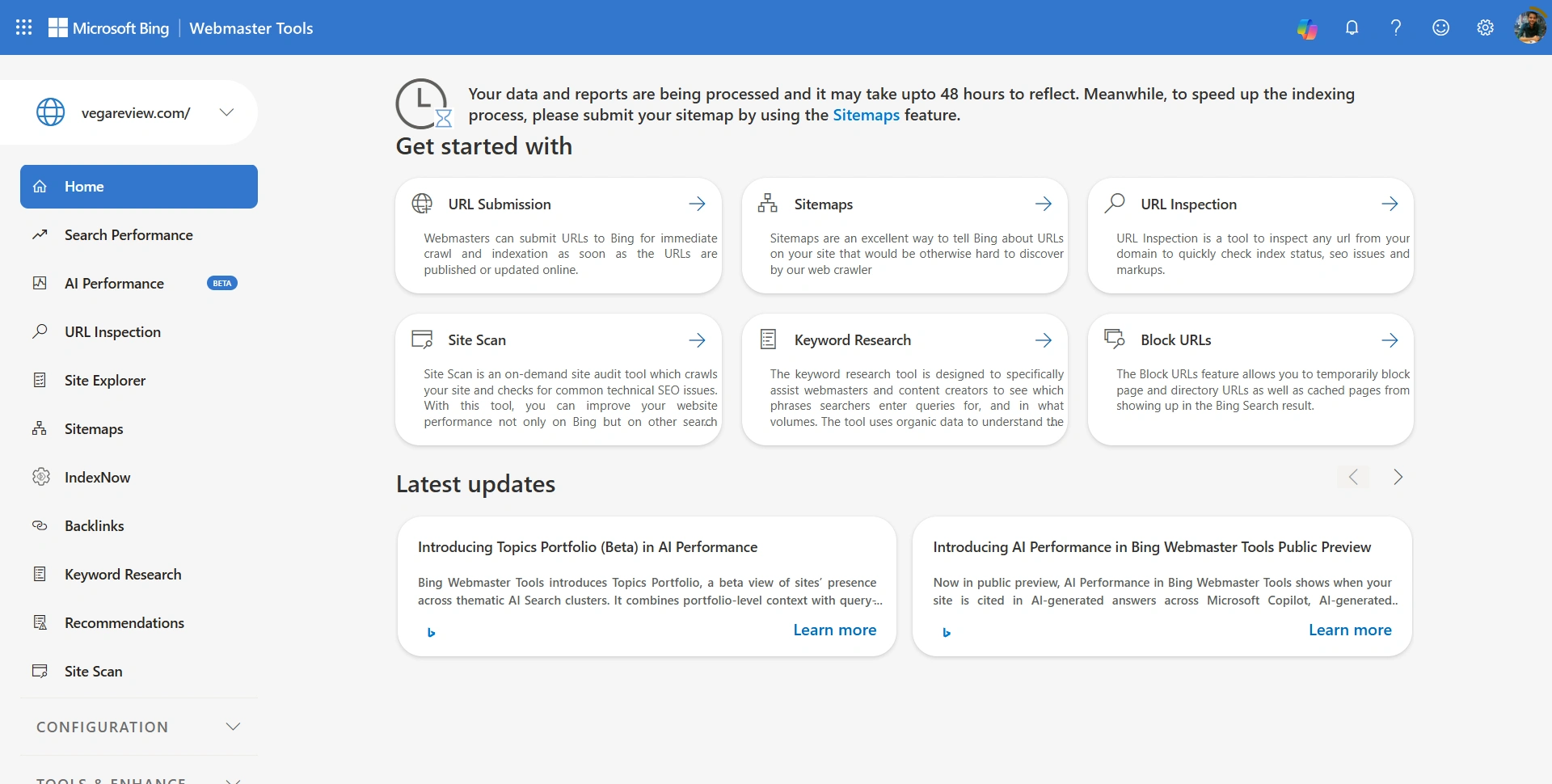This screenshot has height=784, width=1552.
Task: Follow the Sitemaps link in notice
Action: 866,115
